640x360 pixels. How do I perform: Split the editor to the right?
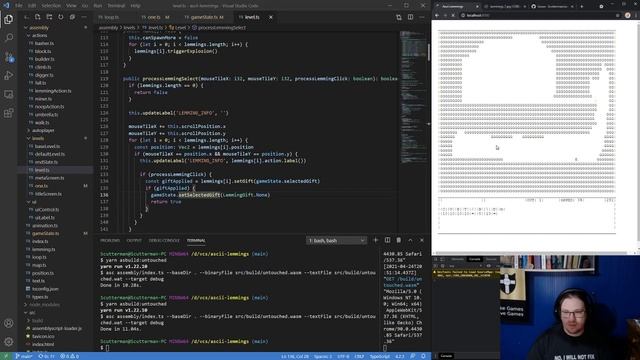410,17
